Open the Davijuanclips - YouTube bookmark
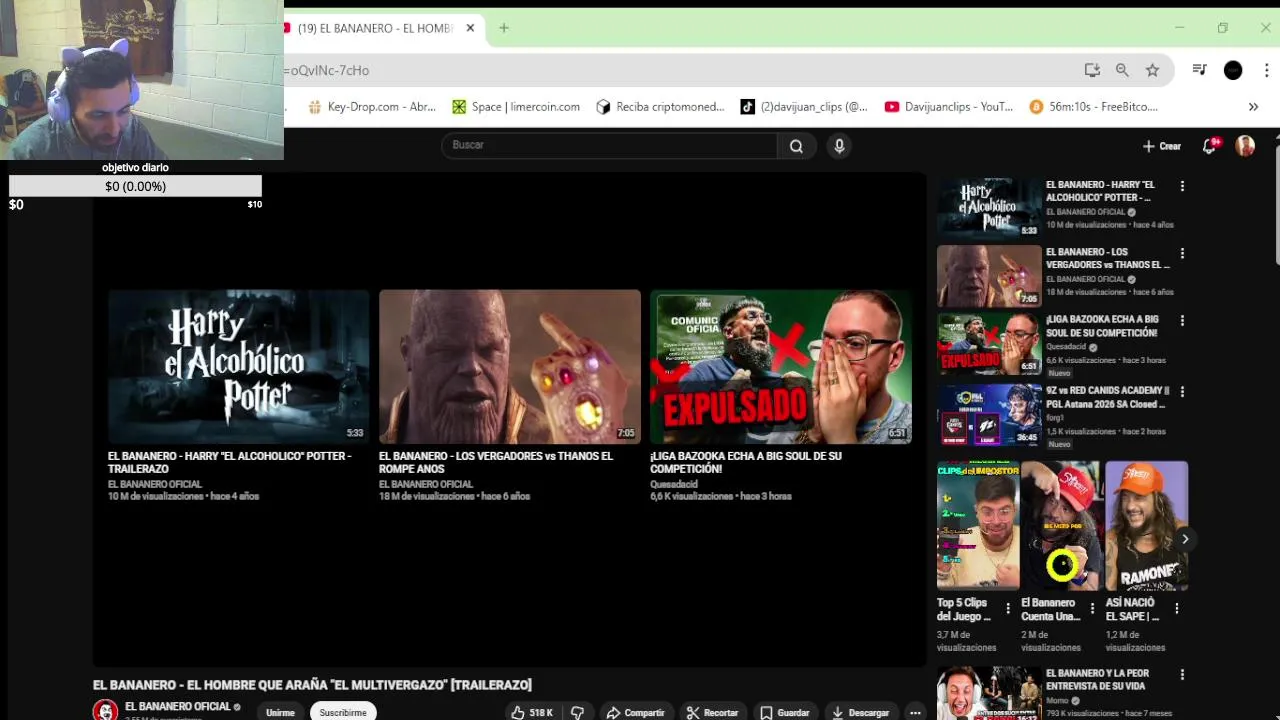This screenshot has height=720, width=1280. tap(949, 107)
